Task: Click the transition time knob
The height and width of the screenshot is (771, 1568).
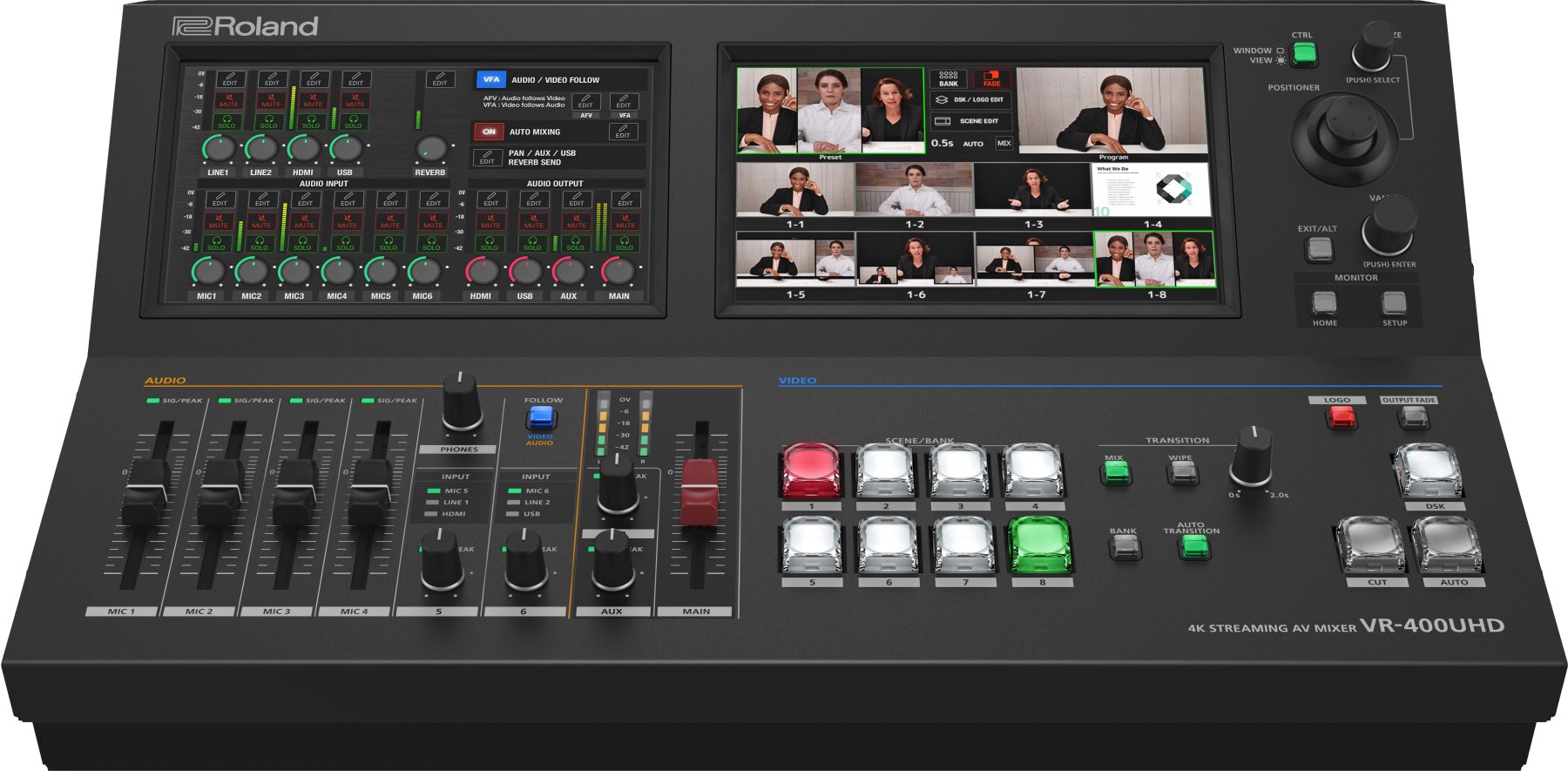Action: [1252, 457]
